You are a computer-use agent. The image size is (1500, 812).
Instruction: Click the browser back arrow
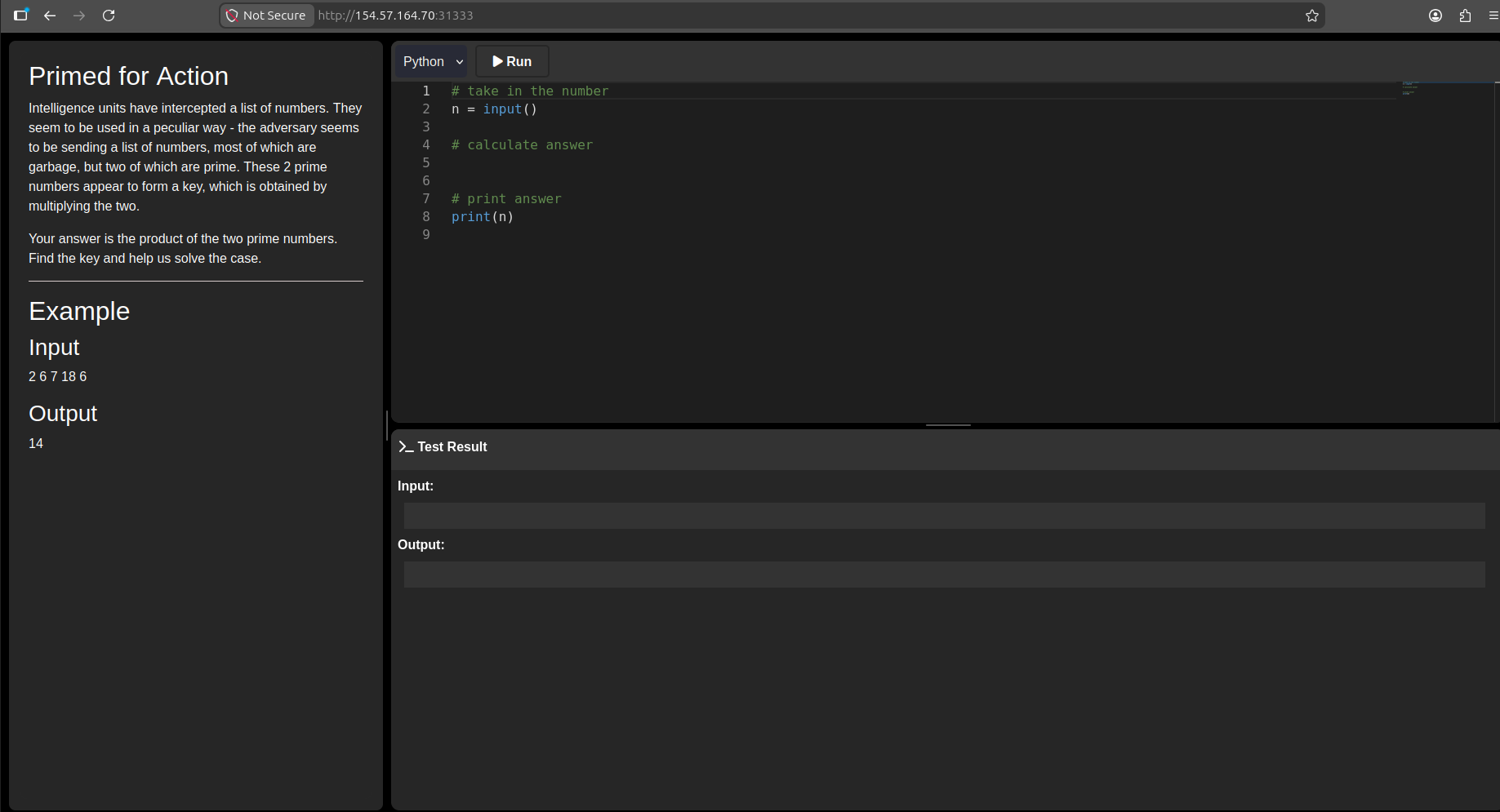click(50, 16)
